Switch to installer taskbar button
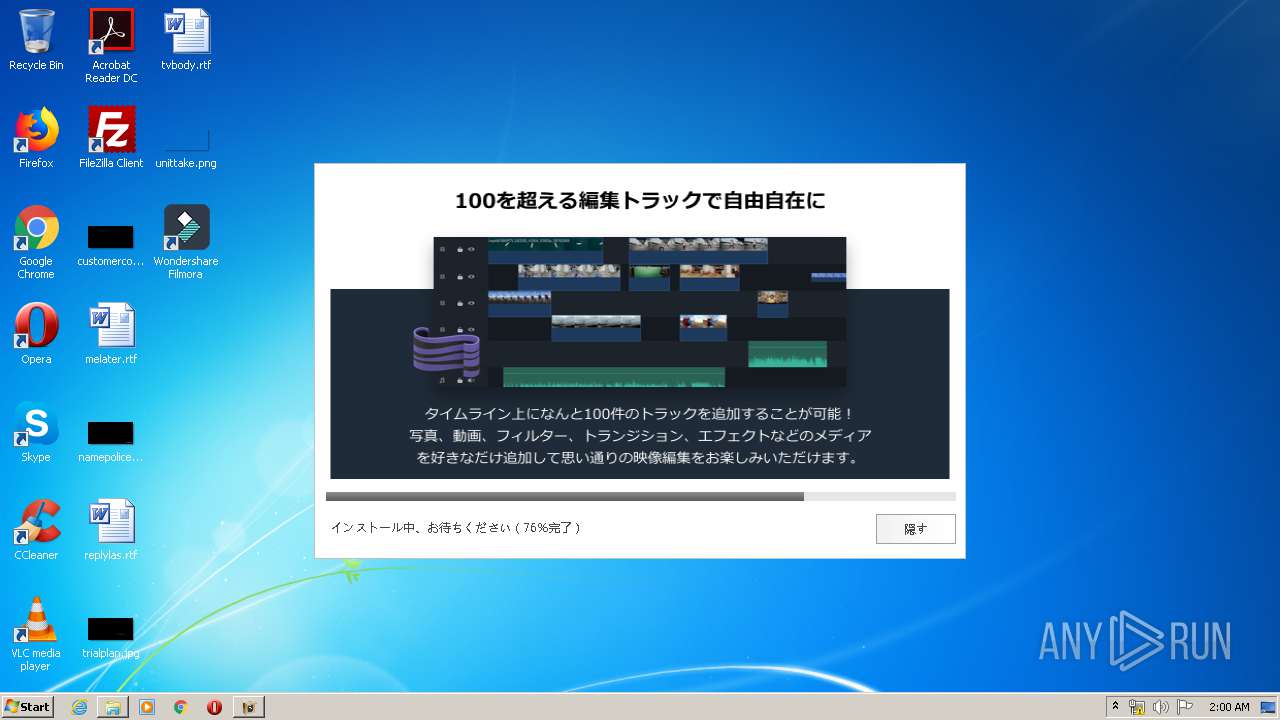Screen dimensions: 1280x720 pos(249,707)
